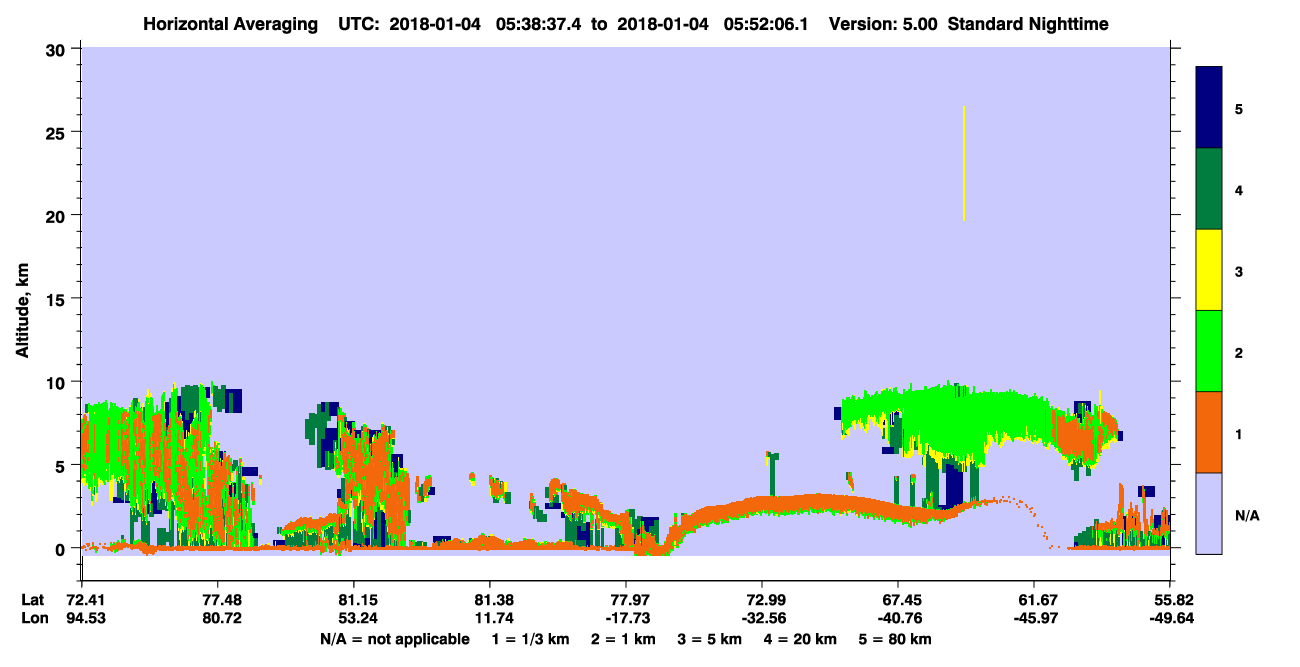Click legend text 'N/A = not applicable'

394,639
